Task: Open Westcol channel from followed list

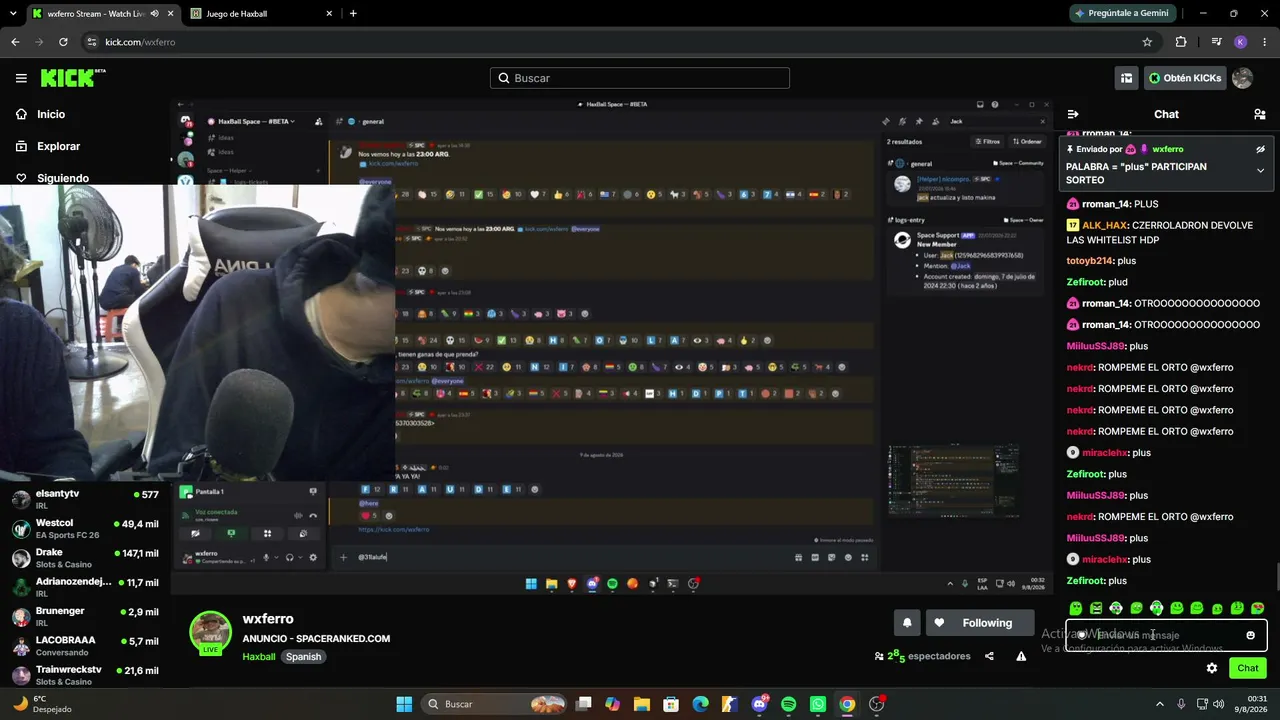Action: [85, 529]
